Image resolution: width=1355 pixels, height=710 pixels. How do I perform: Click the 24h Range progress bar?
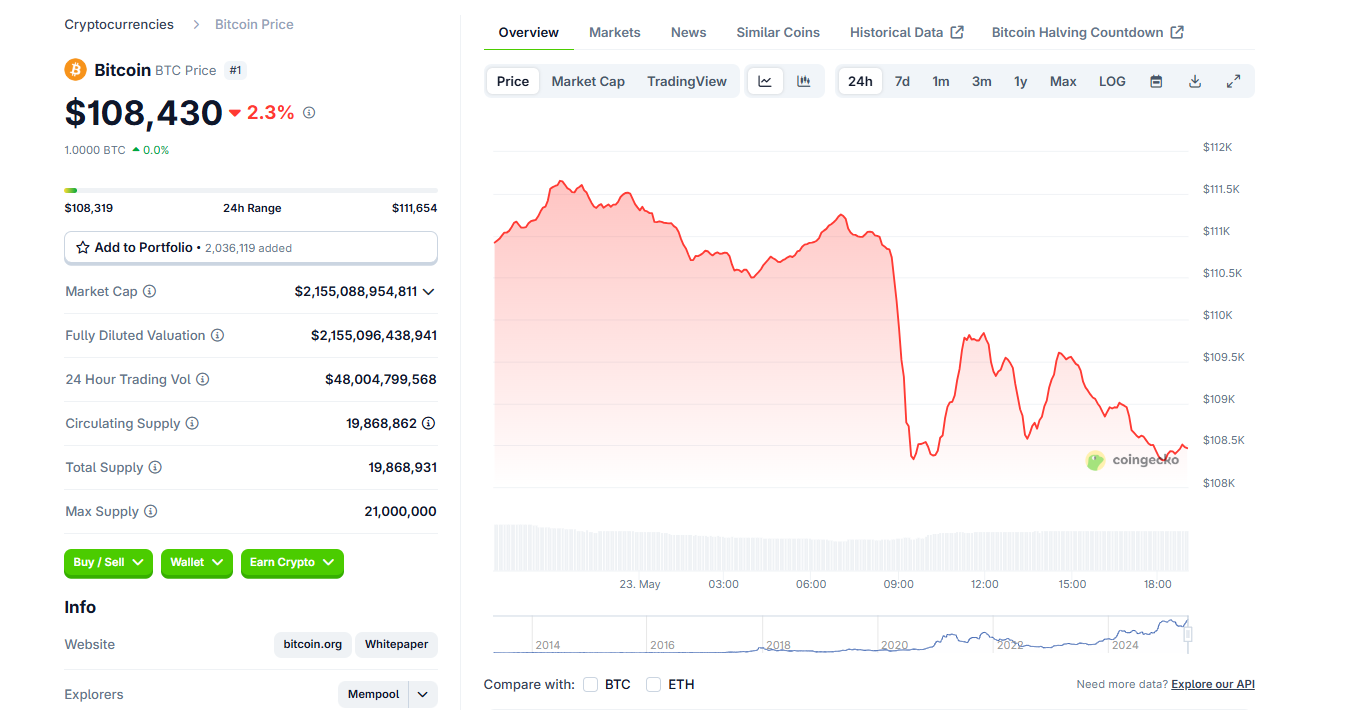[251, 190]
